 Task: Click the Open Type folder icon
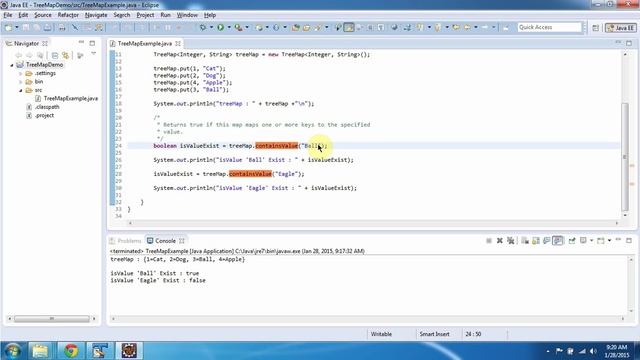point(296,28)
